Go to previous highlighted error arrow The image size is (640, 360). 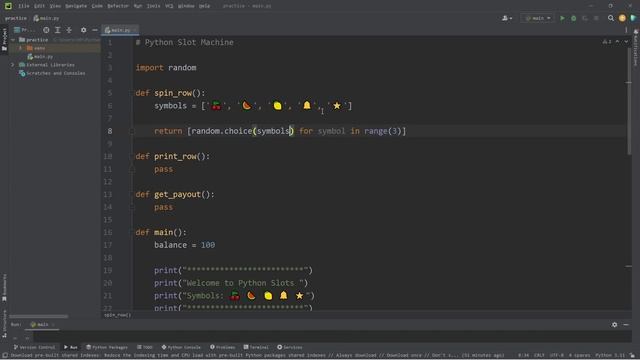(617, 42)
